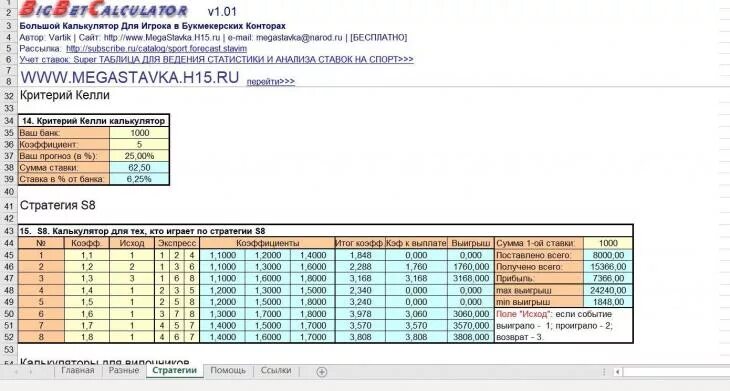Select the min выигрыш value 1848,00

pos(608,302)
